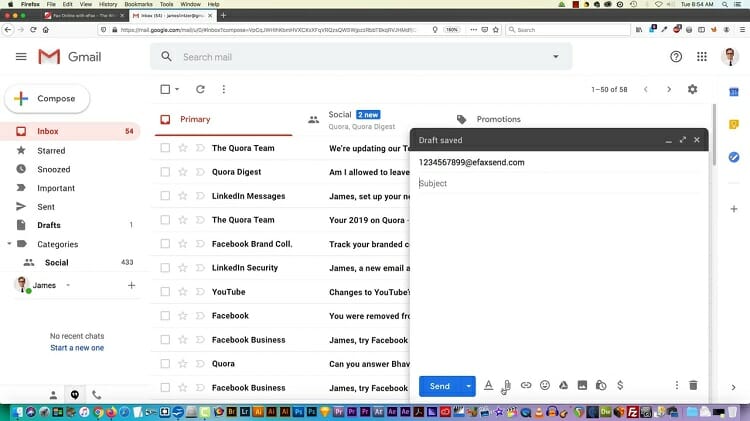Open formatting options in compose window

[488, 385]
